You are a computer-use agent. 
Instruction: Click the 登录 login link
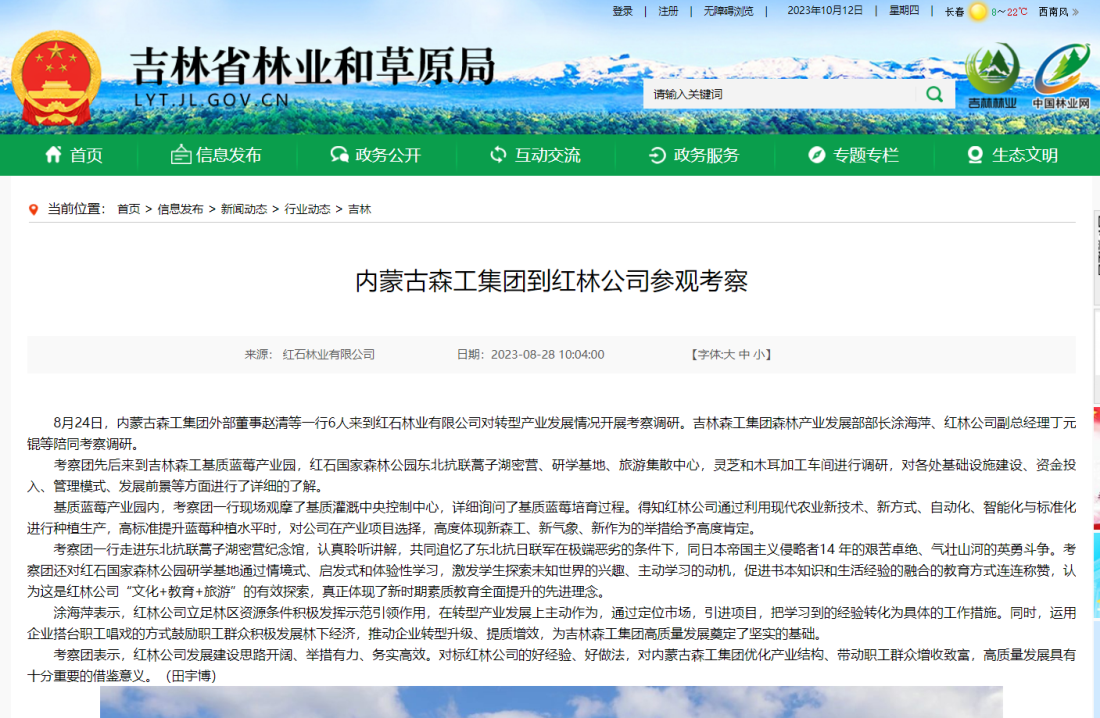pyautogui.click(x=622, y=11)
